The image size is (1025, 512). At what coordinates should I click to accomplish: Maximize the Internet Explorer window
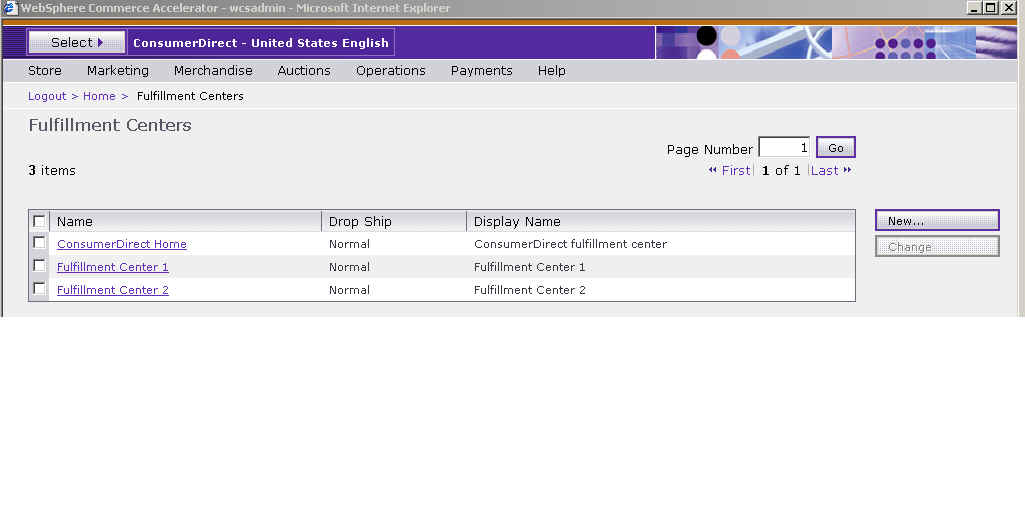click(991, 8)
